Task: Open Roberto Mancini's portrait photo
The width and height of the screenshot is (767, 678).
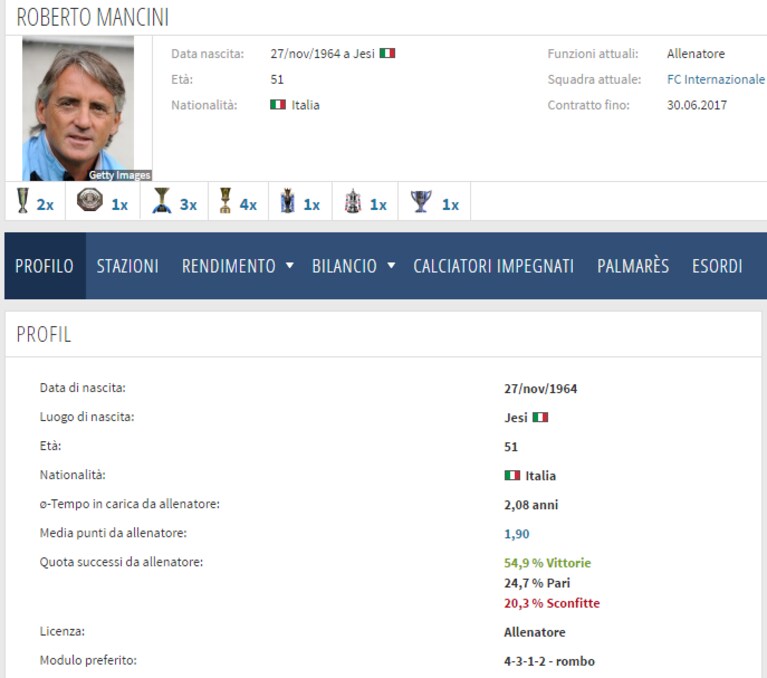Action: click(78, 109)
